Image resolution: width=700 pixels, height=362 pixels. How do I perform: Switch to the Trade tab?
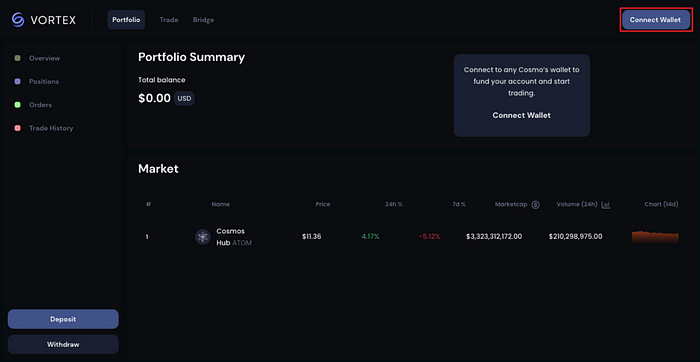click(x=169, y=20)
